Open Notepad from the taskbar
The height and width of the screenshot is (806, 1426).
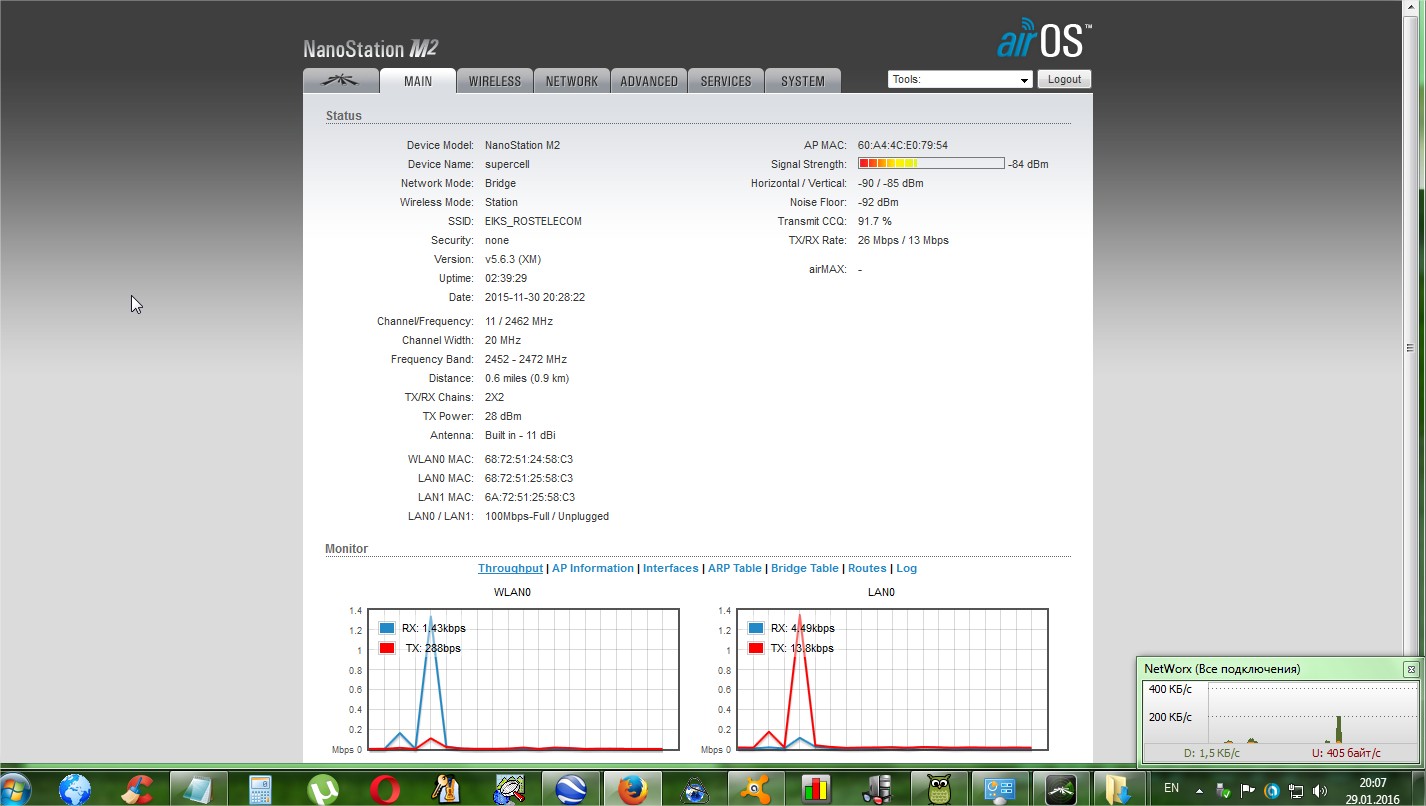(x=198, y=789)
